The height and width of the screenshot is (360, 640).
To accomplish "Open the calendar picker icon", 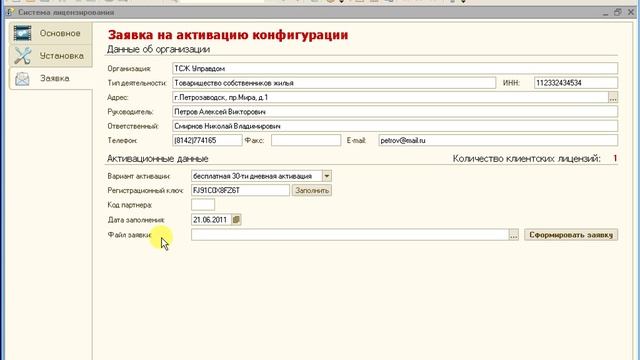I will (236, 220).
